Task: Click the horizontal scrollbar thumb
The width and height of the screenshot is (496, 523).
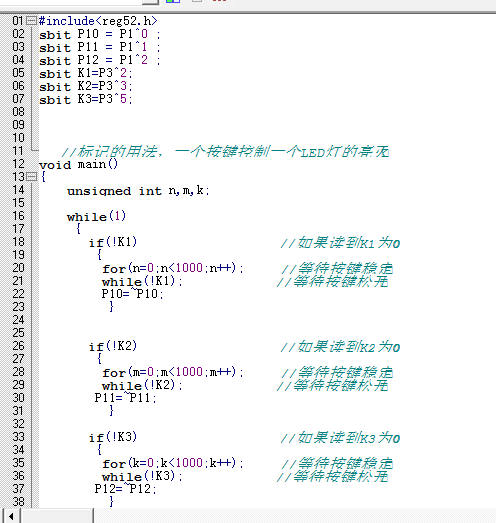Action: [x=57, y=516]
